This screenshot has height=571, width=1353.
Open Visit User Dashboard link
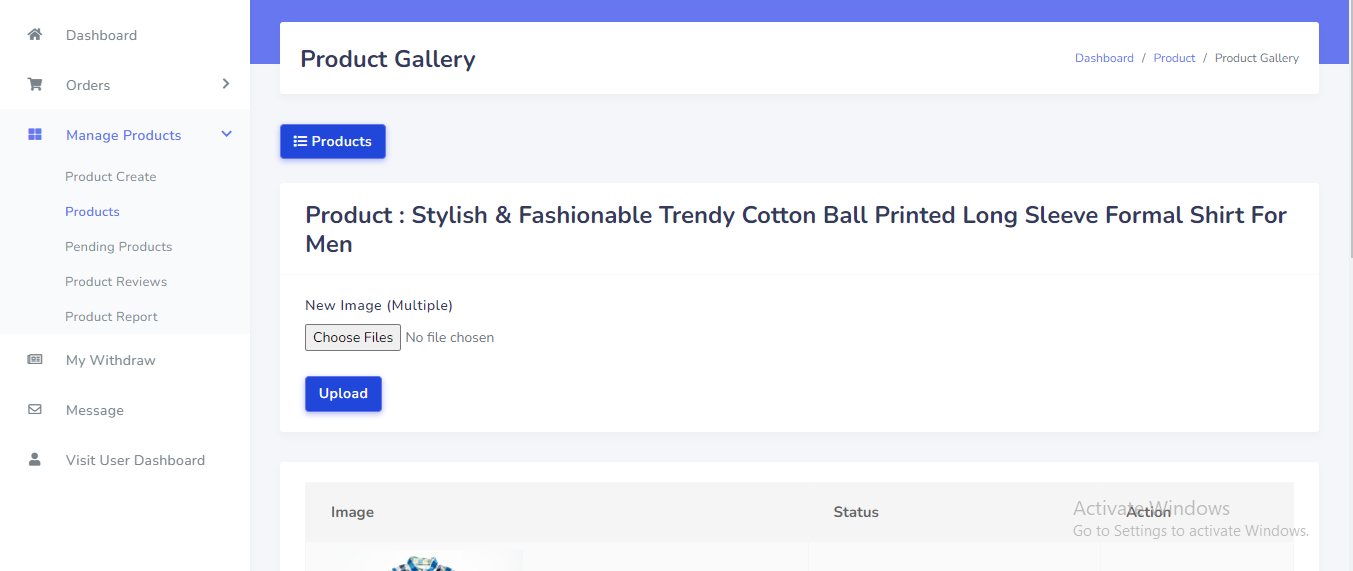point(135,460)
